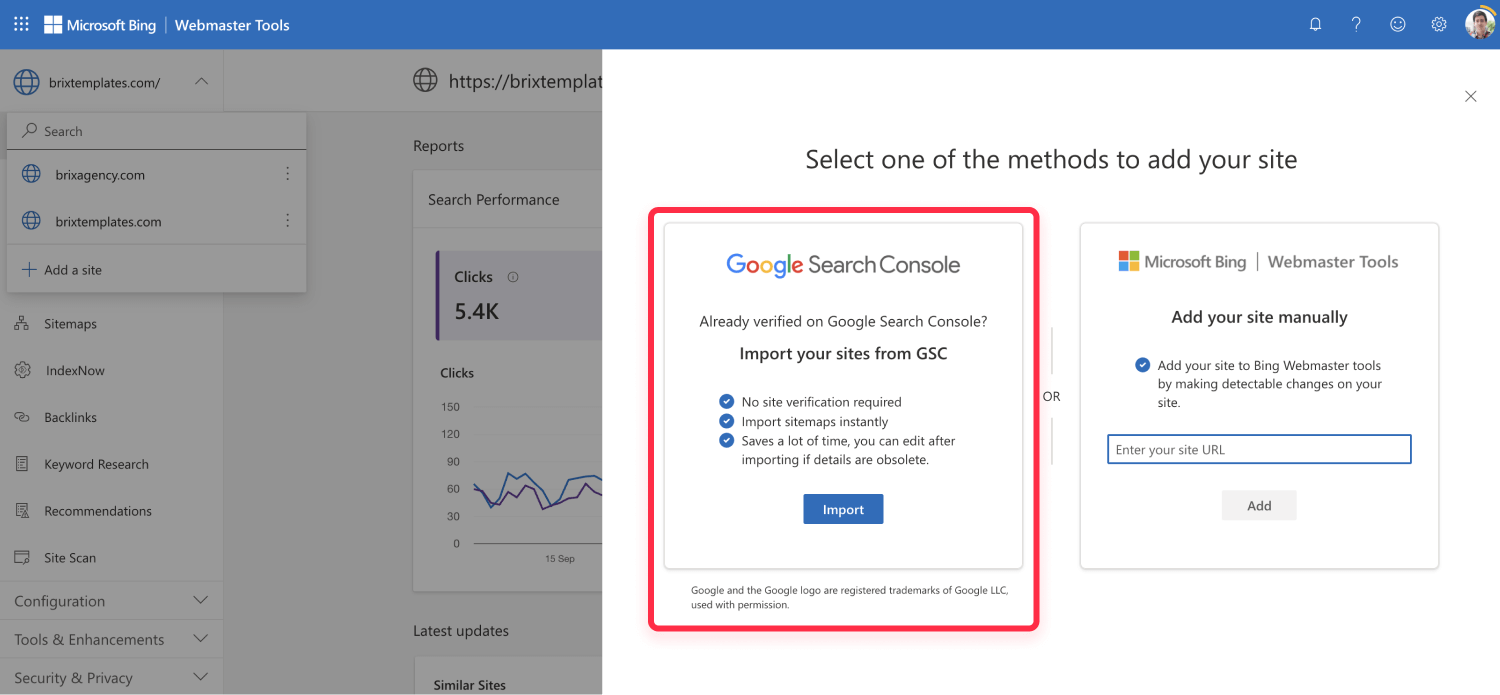This screenshot has height=695, width=1500.
Task: Open more options for brixtemplates.com
Action: click(287, 221)
